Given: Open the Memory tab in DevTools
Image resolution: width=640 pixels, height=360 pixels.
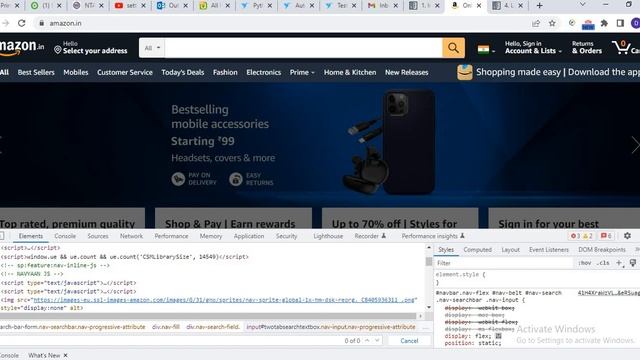Looking at the screenshot, I should [x=211, y=236].
